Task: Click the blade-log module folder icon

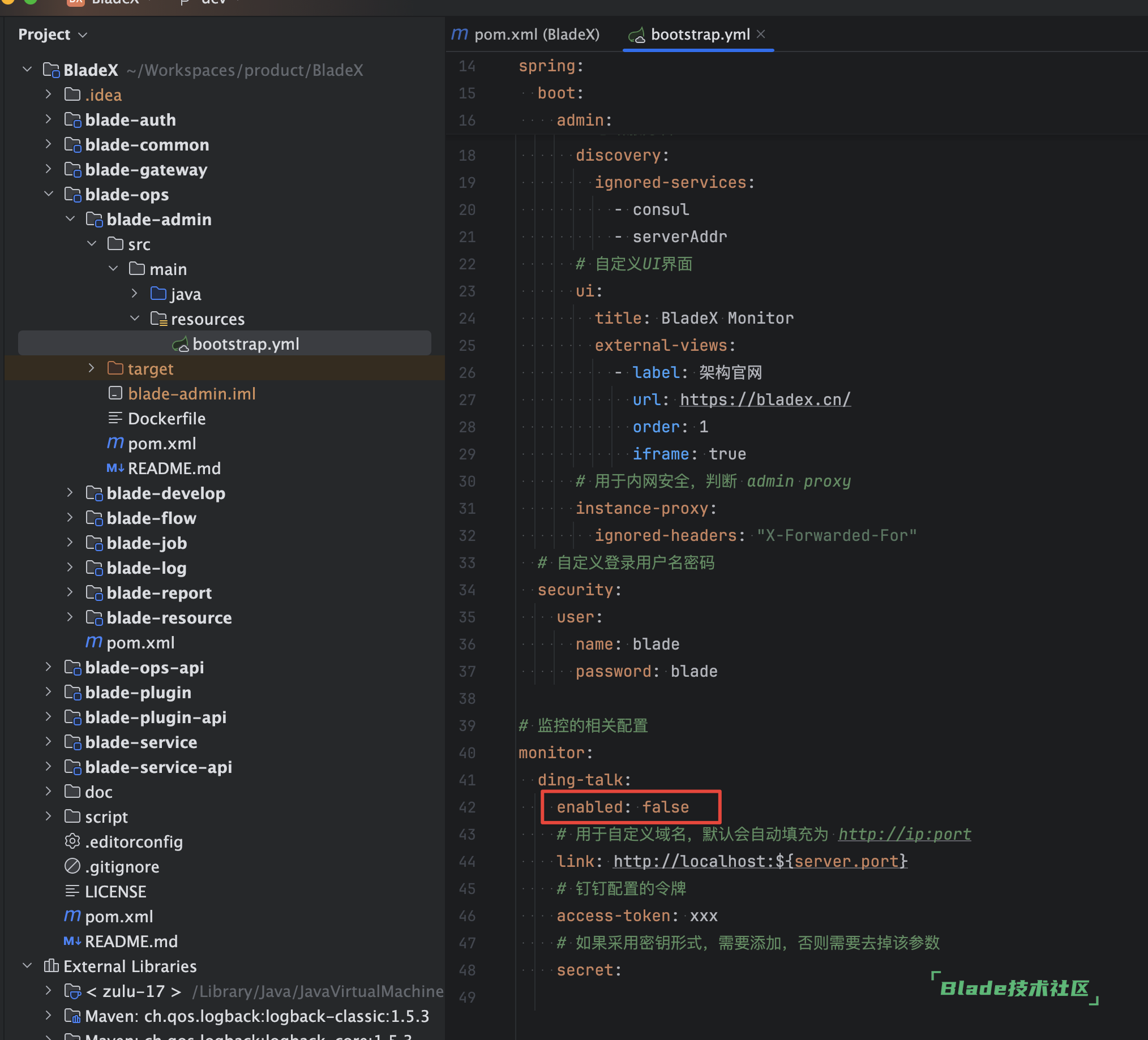Action: [94, 568]
